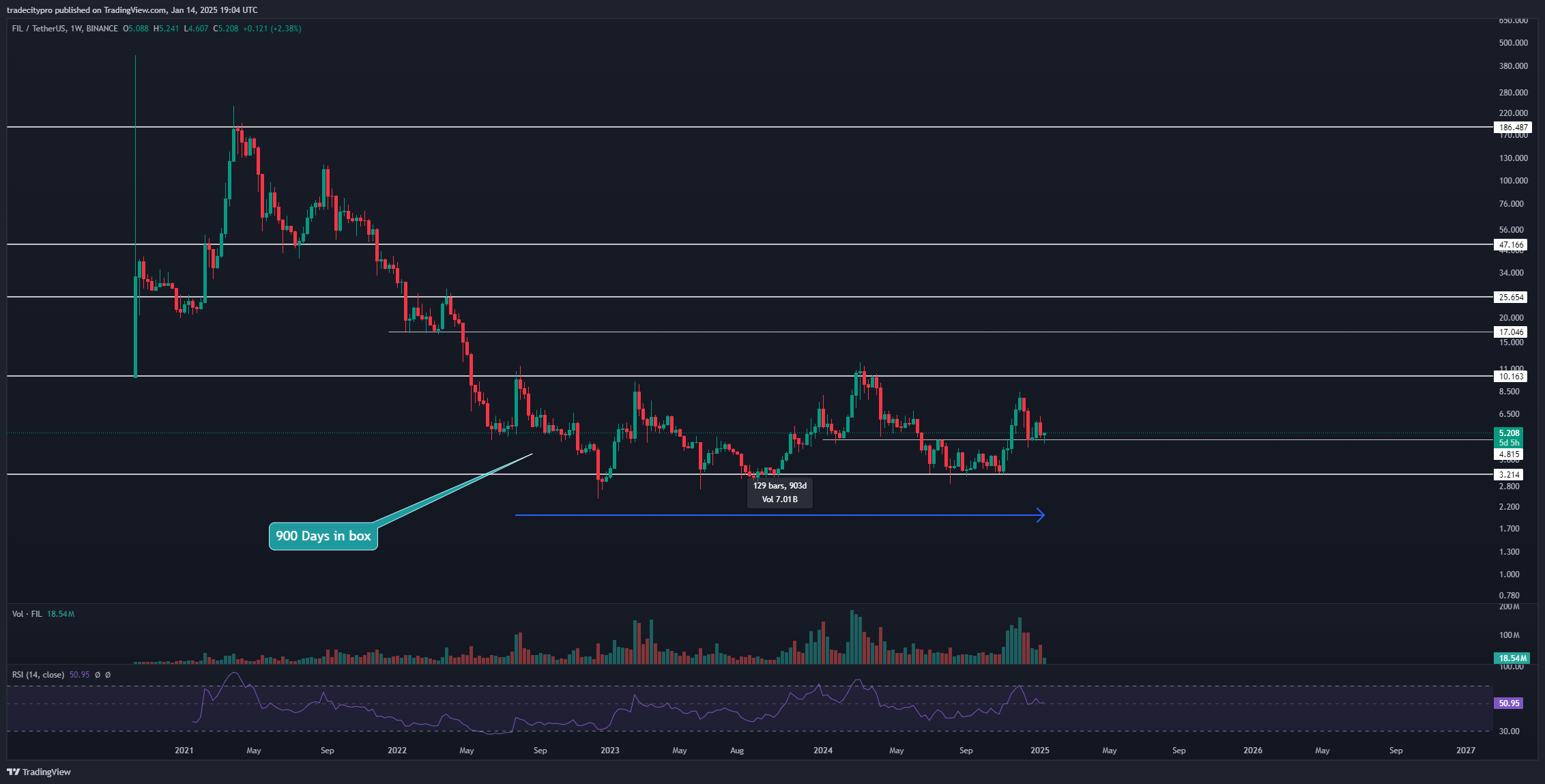Click the Aug label on the time axis
Image resolution: width=1545 pixels, height=784 pixels.
coord(737,751)
